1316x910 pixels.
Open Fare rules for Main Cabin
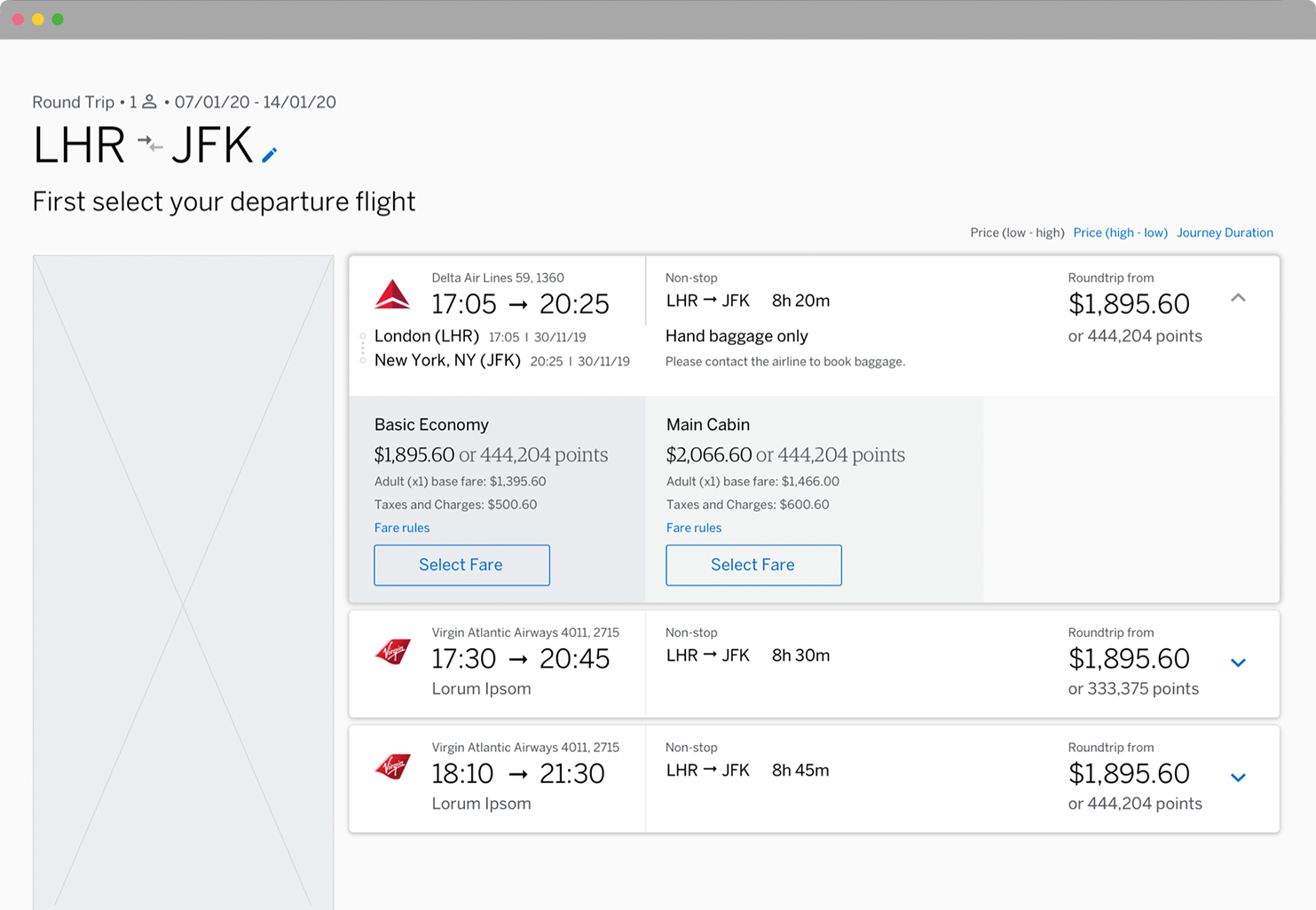click(x=694, y=528)
